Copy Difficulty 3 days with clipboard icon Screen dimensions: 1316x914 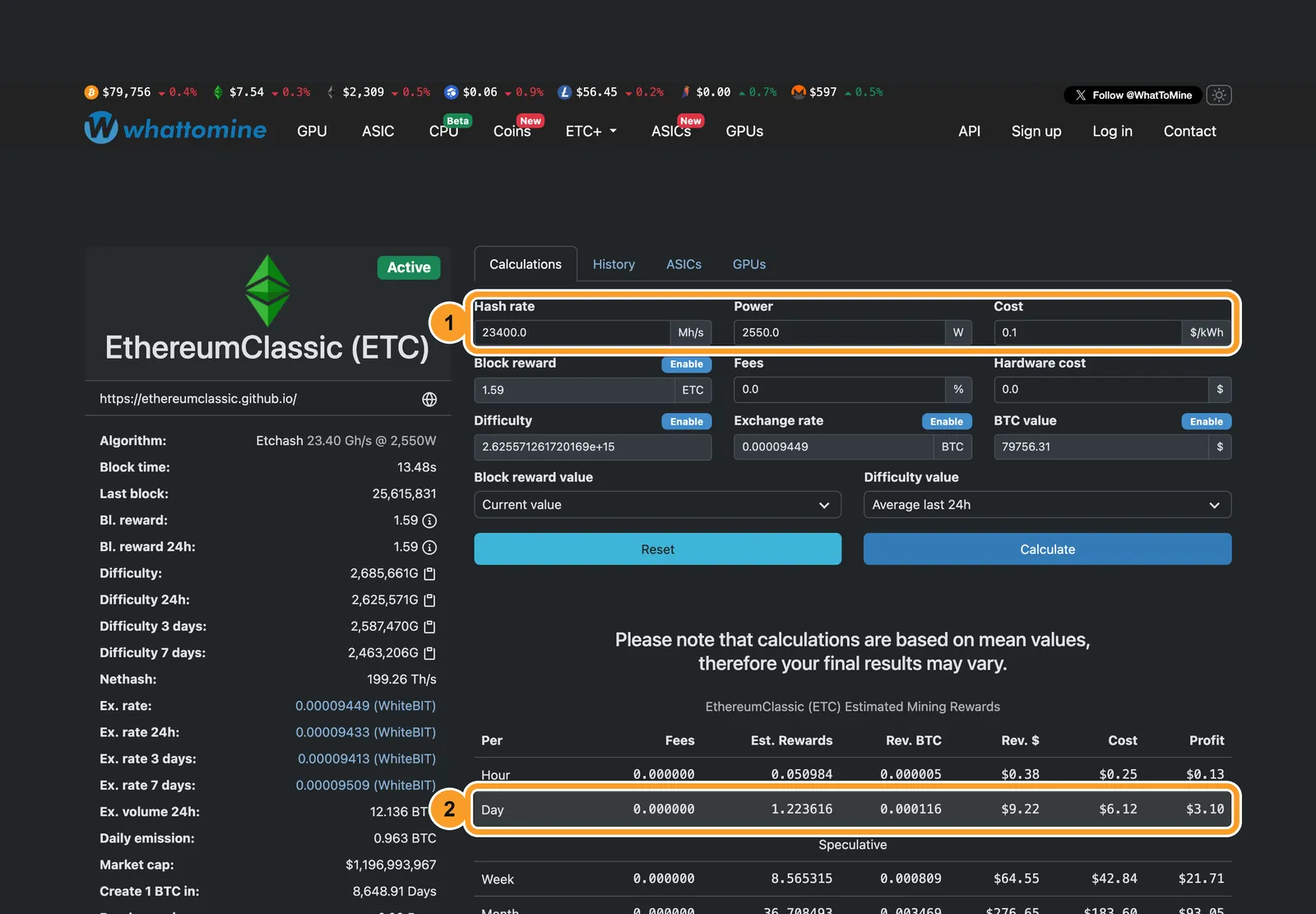tap(429, 627)
